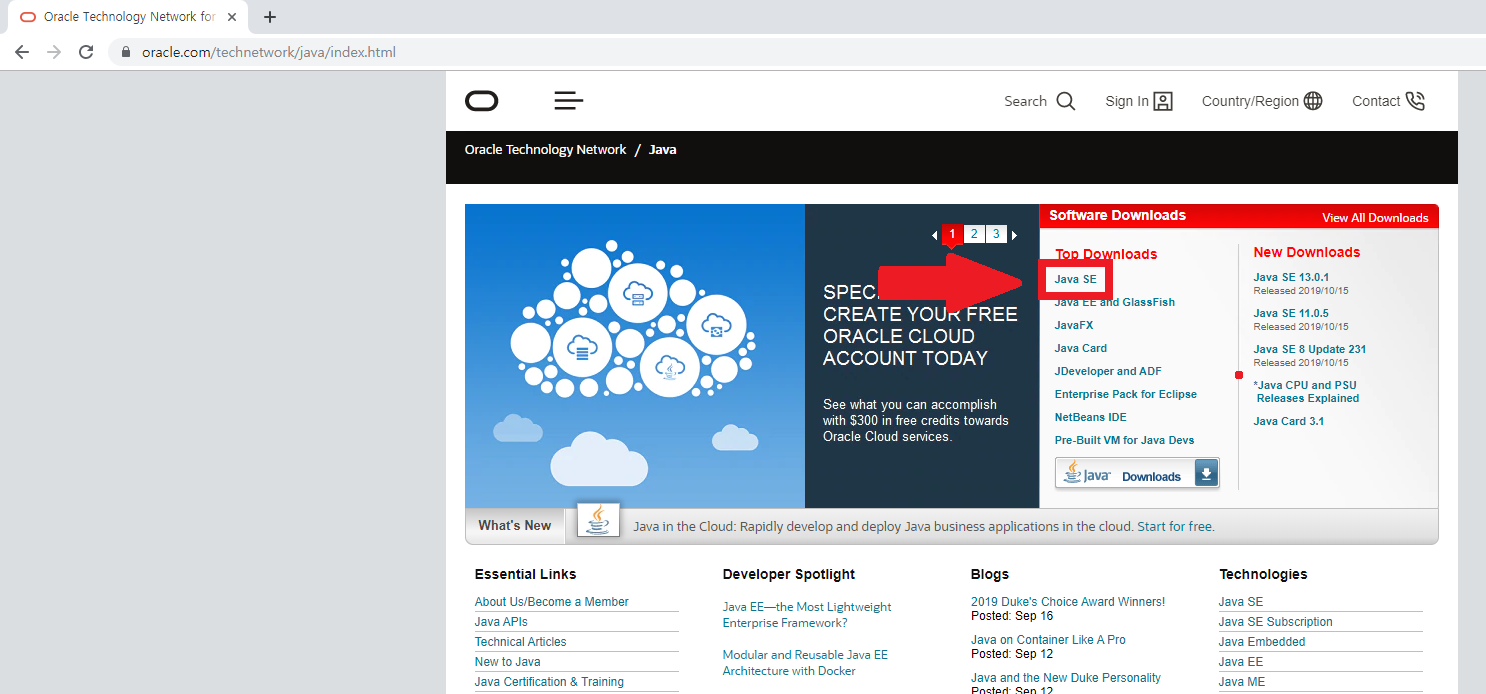Open JDeveloper and ADF link
The width and height of the screenshot is (1486, 694).
click(1107, 371)
